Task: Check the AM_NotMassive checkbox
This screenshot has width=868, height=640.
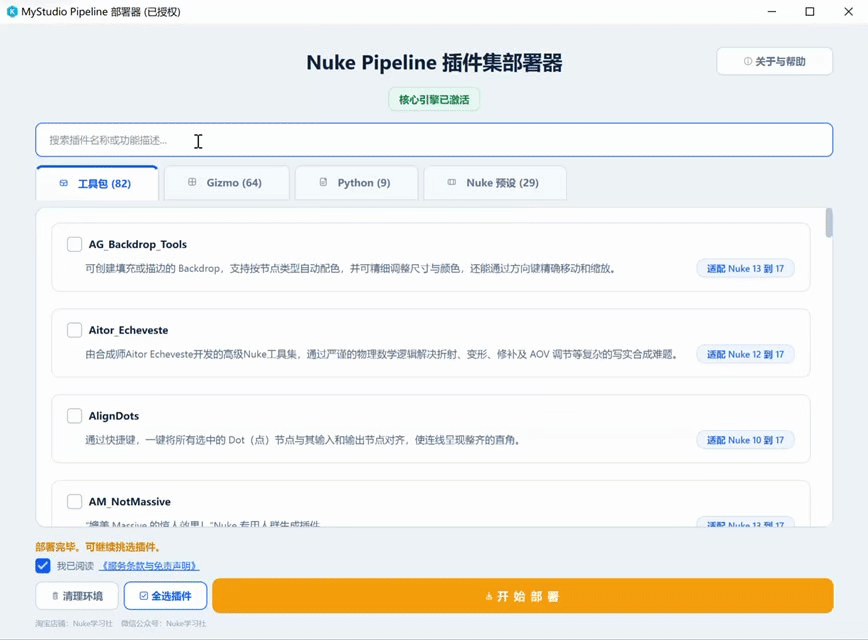Action: tap(74, 502)
